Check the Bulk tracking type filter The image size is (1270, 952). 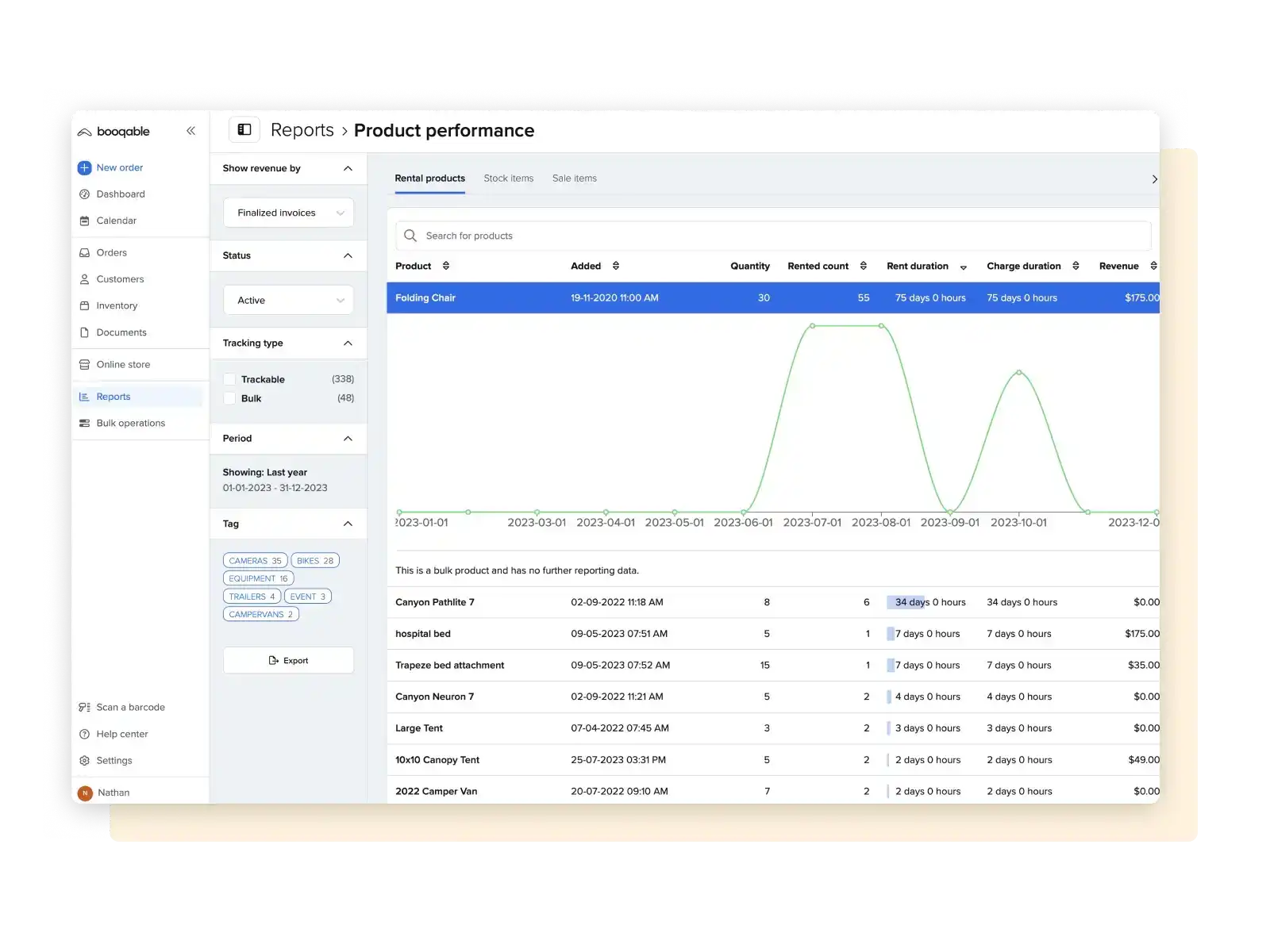[x=230, y=398]
